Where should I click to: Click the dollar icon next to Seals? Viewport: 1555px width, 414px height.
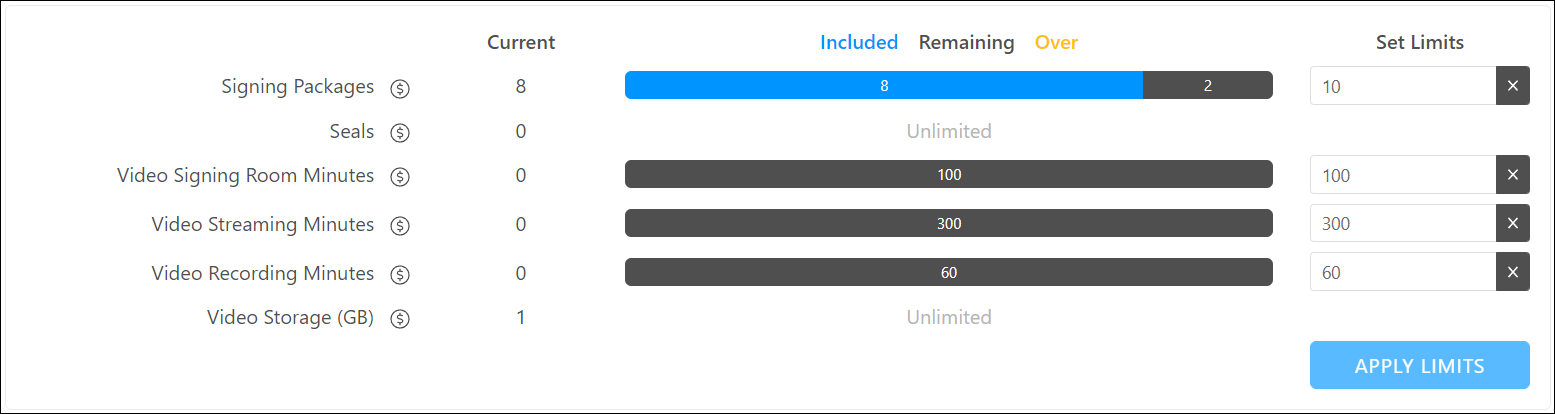[400, 132]
